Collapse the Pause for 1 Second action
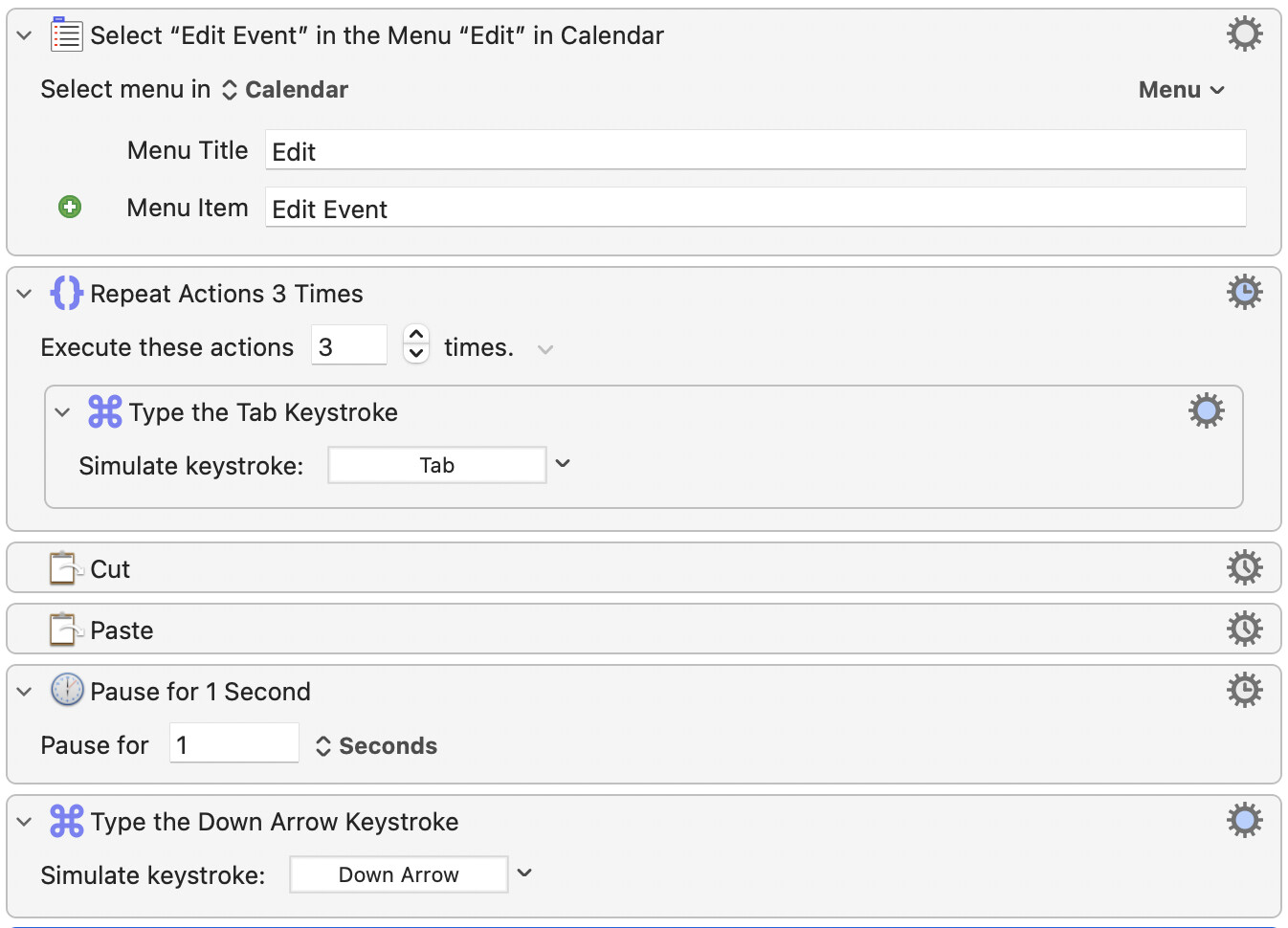The height and width of the screenshot is (928, 1288). click(25, 692)
